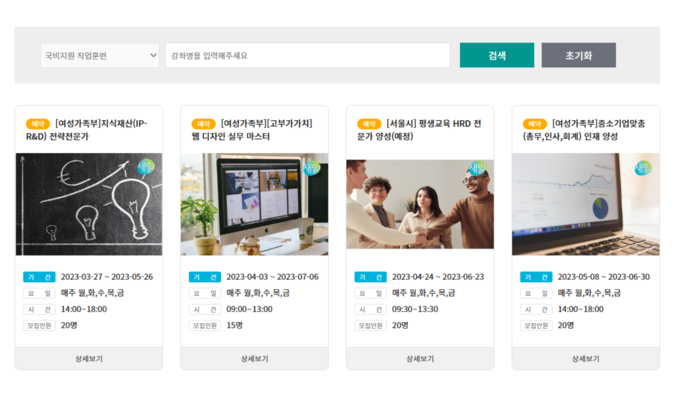Image resolution: width=699 pixels, height=394 pixels.
Task: Focus the 강좌명을 입력해주세요 search field
Action: coord(308,55)
